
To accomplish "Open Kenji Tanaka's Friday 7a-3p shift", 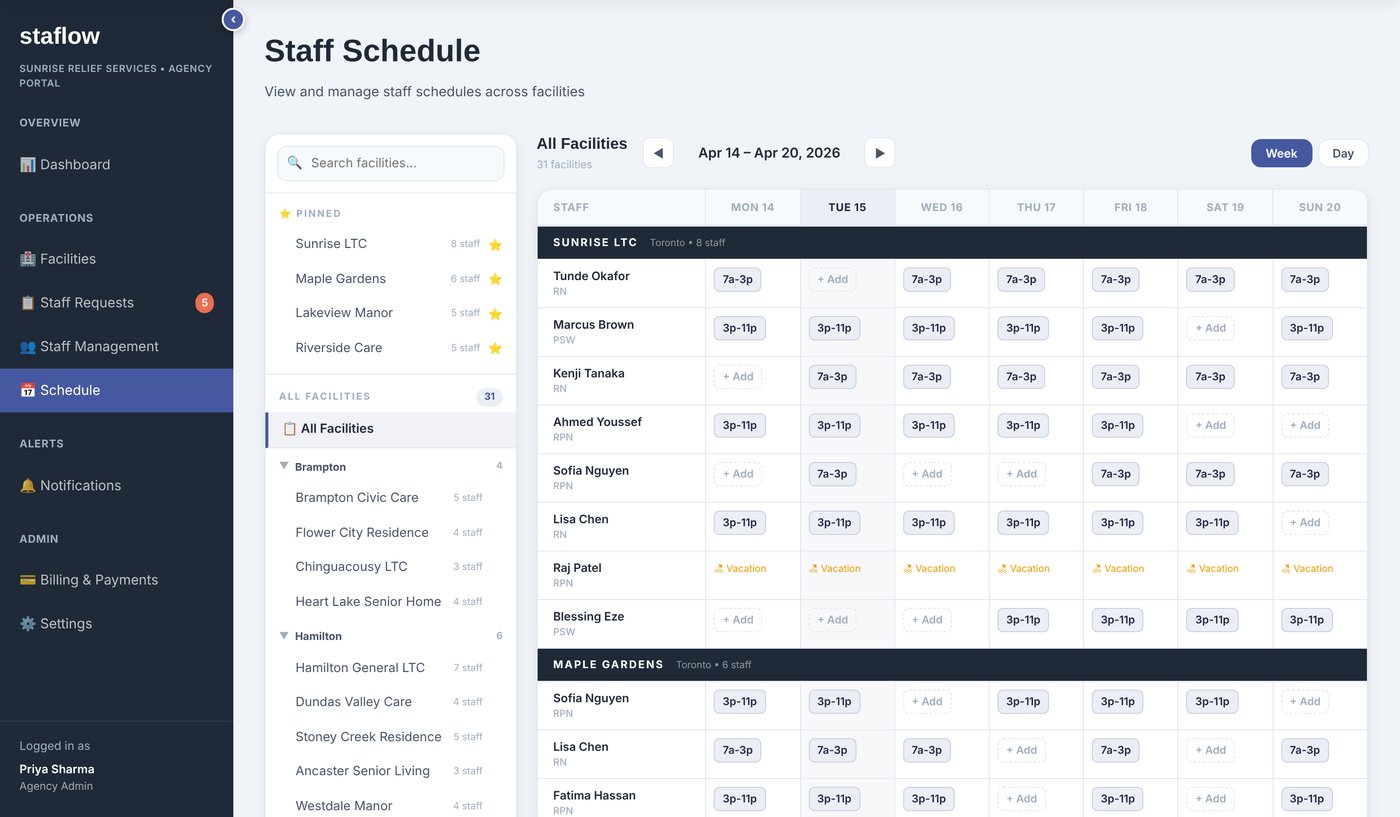I will pos(1116,377).
